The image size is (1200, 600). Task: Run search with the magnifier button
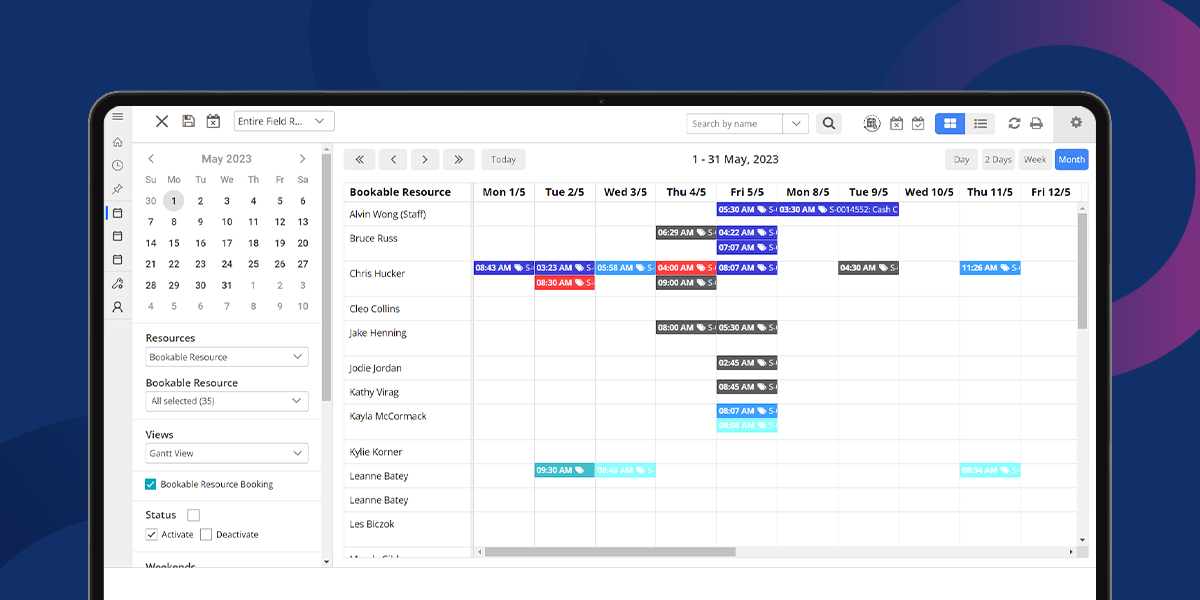(x=828, y=124)
